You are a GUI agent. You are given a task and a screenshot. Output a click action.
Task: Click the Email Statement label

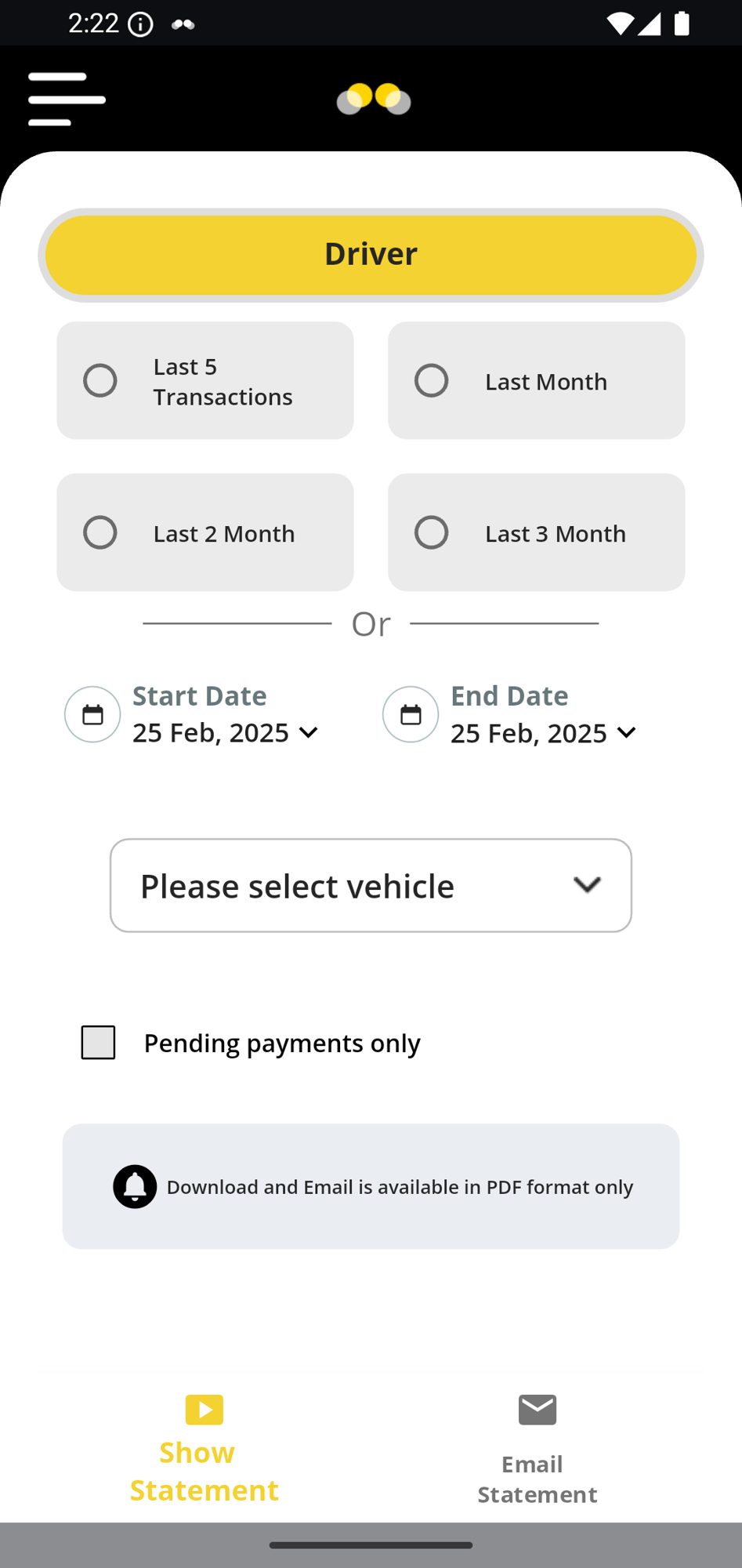[x=537, y=1479]
